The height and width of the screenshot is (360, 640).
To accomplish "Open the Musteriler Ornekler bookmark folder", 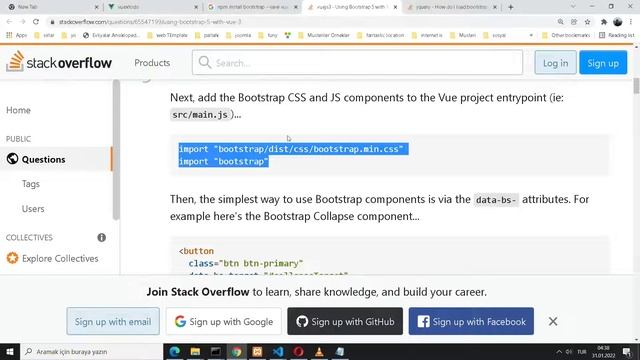I will pos(324,35).
